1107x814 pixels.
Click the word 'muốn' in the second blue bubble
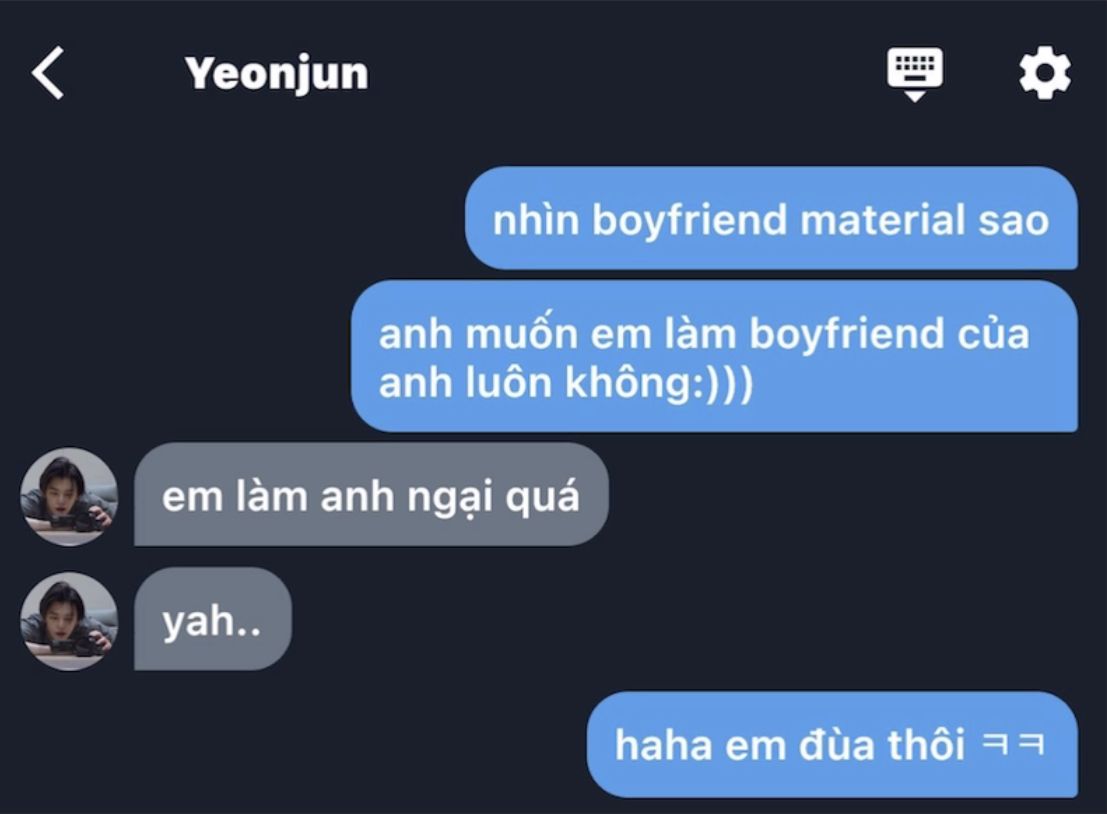[521, 332]
